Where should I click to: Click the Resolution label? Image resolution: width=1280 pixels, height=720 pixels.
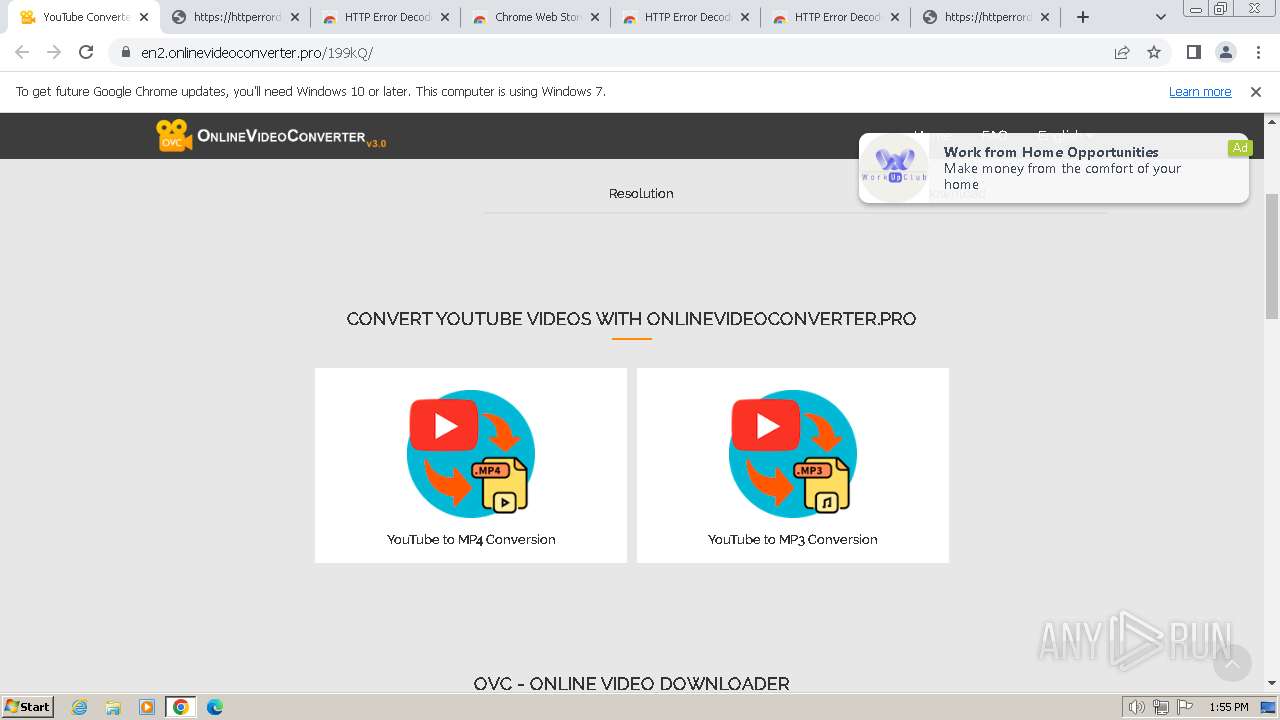641,193
